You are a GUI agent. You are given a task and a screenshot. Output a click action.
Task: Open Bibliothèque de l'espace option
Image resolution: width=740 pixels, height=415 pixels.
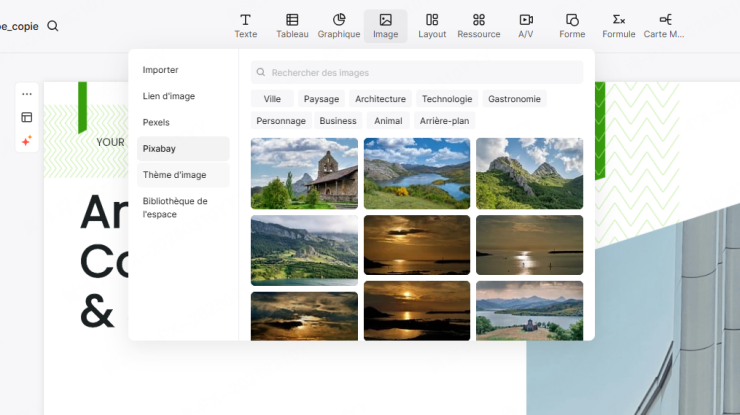175,207
